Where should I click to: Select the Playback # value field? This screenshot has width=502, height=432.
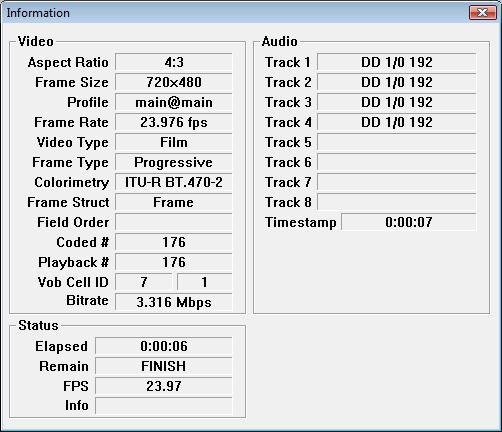click(174, 262)
